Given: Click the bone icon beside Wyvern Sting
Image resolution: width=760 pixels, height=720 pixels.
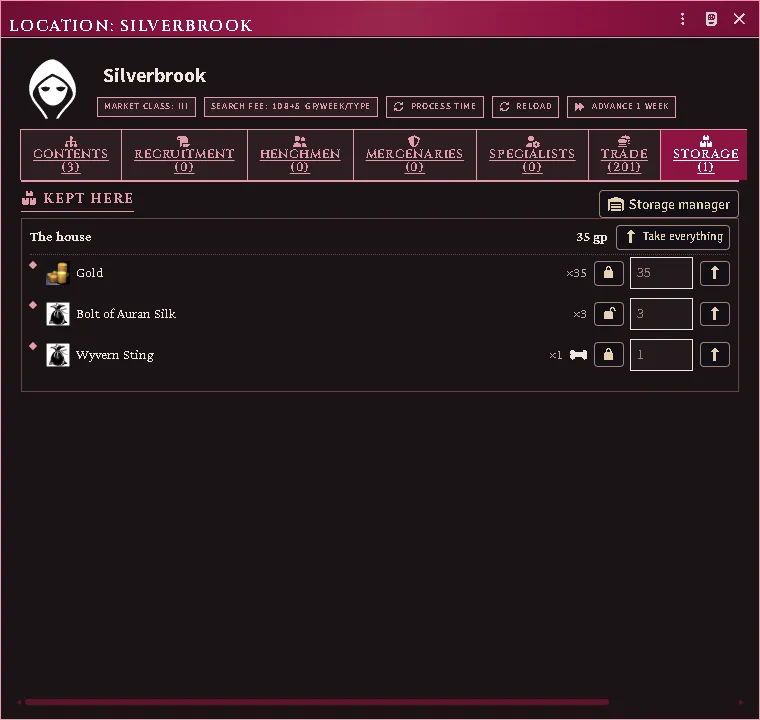Looking at the screenshot, I should 578,355.
